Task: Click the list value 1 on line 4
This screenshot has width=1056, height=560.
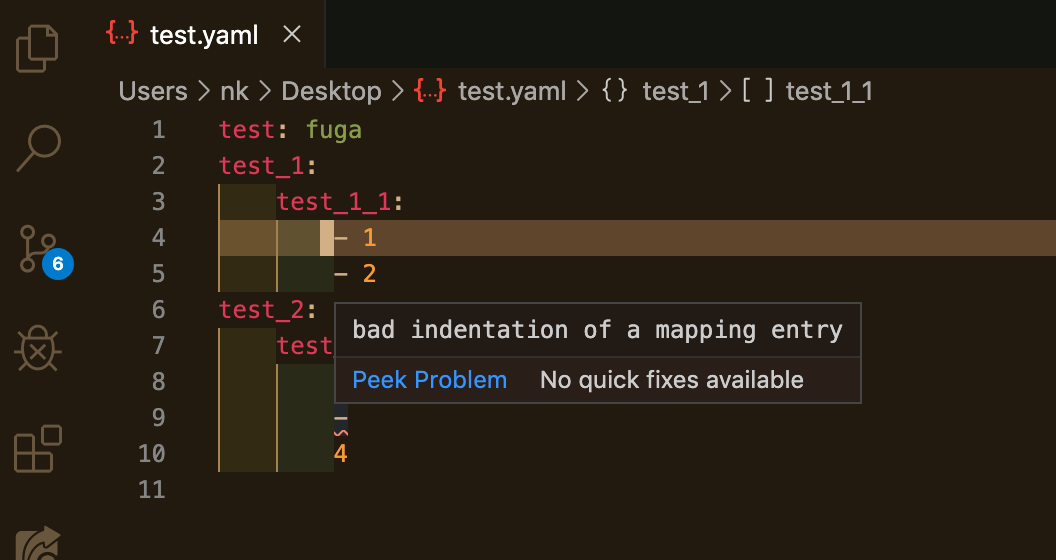Action: click(x=369, y=238)
